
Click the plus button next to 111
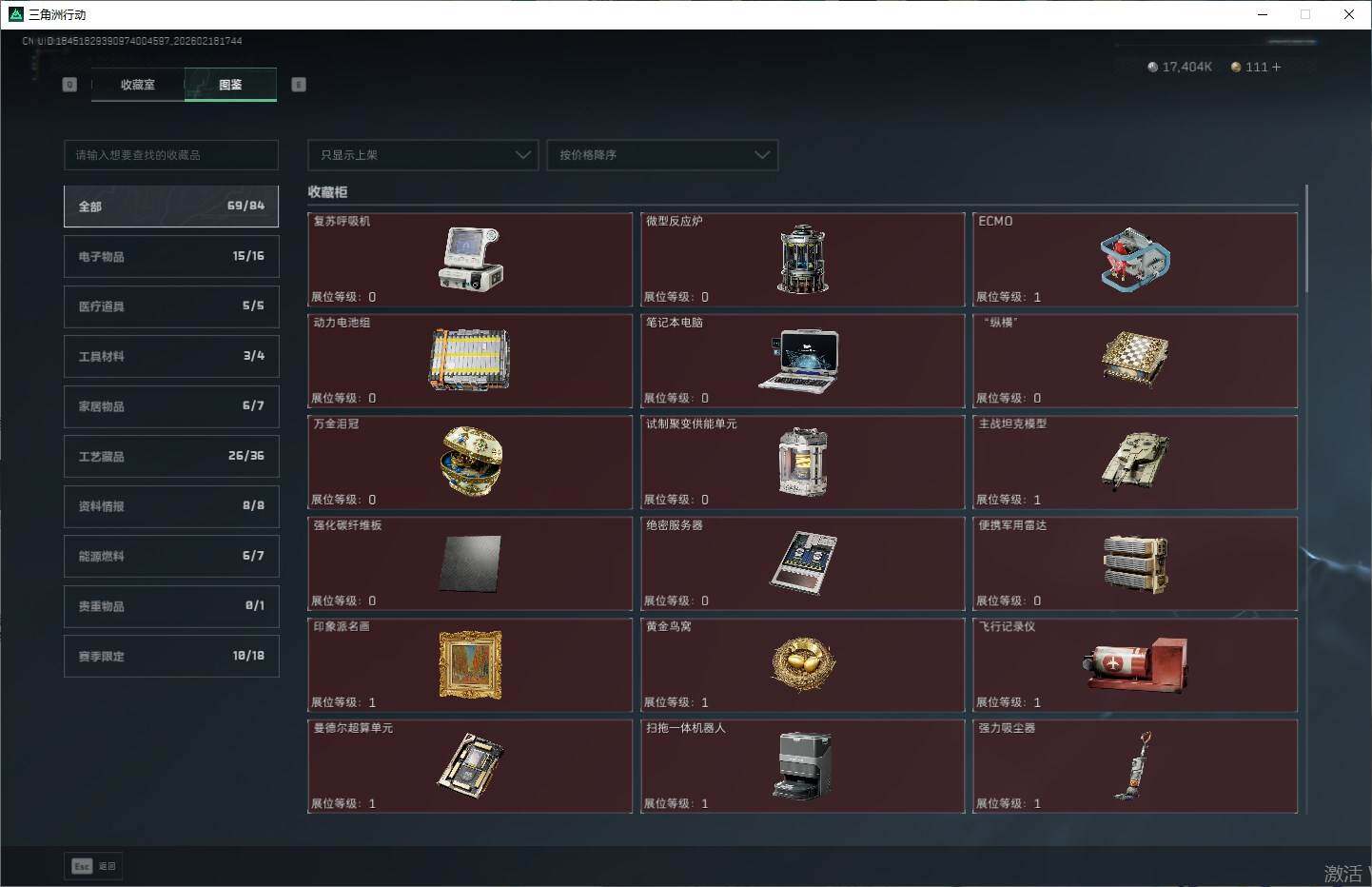[x=1276, y=67]
